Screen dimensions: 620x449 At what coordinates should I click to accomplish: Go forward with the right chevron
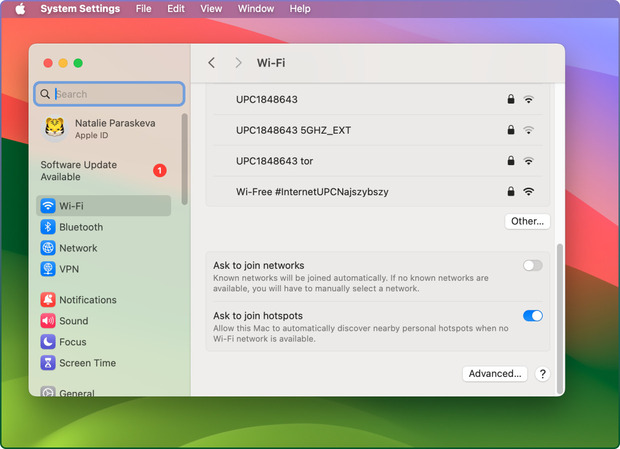tap(238, 62)
